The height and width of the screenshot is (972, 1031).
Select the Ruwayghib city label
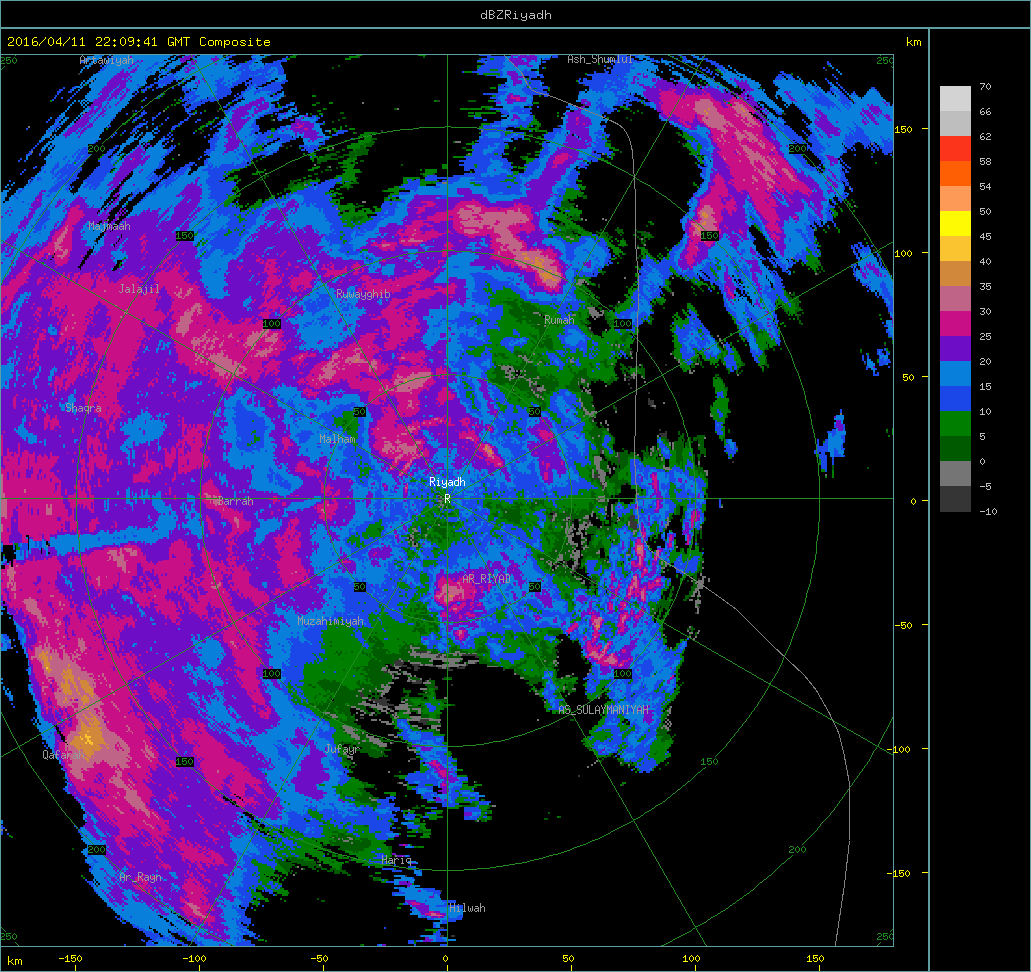coord(363,294)
